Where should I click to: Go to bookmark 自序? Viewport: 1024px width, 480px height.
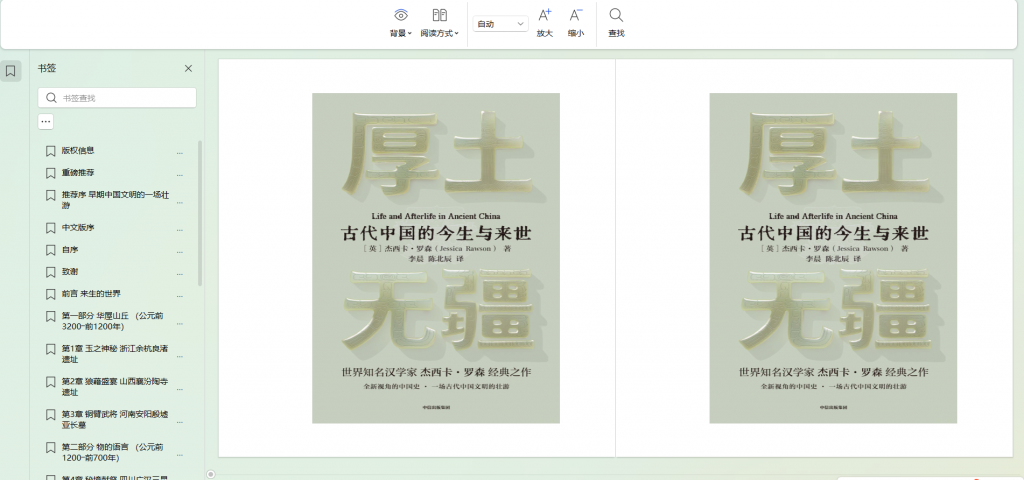pos(70,250)
